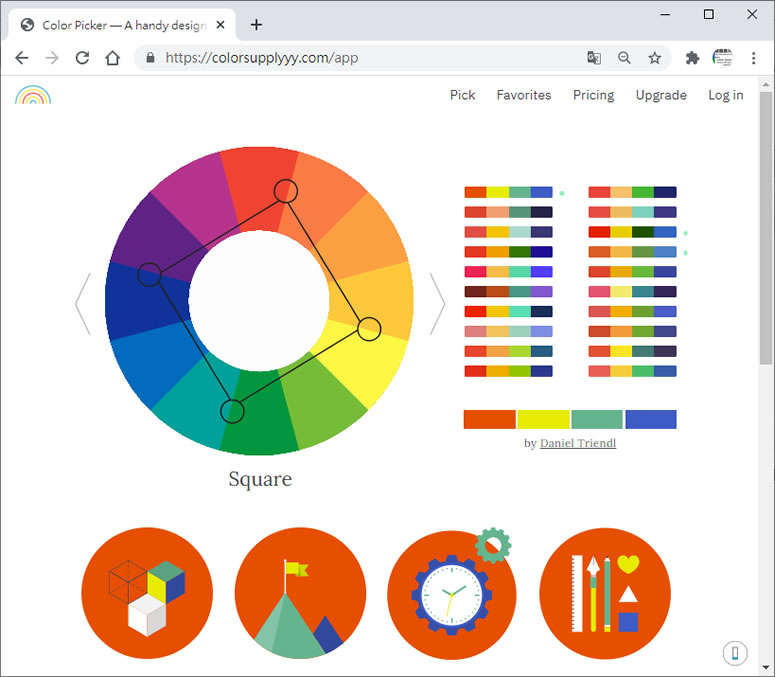Select the isometric cubes illustration
The image size is (775, 677).
click(147, 593)
